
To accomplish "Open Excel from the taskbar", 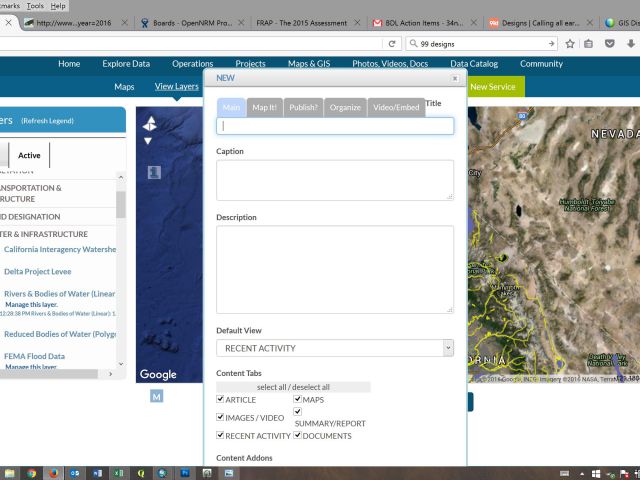I will (118, 473).
